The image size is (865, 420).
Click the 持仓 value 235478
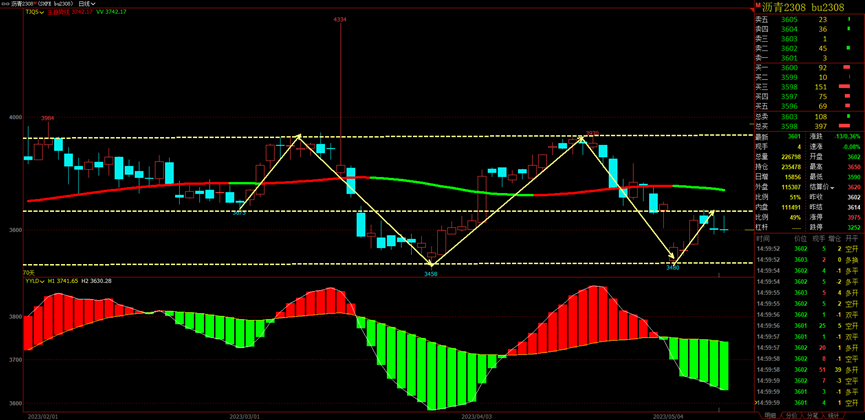(x=791, y=167)
